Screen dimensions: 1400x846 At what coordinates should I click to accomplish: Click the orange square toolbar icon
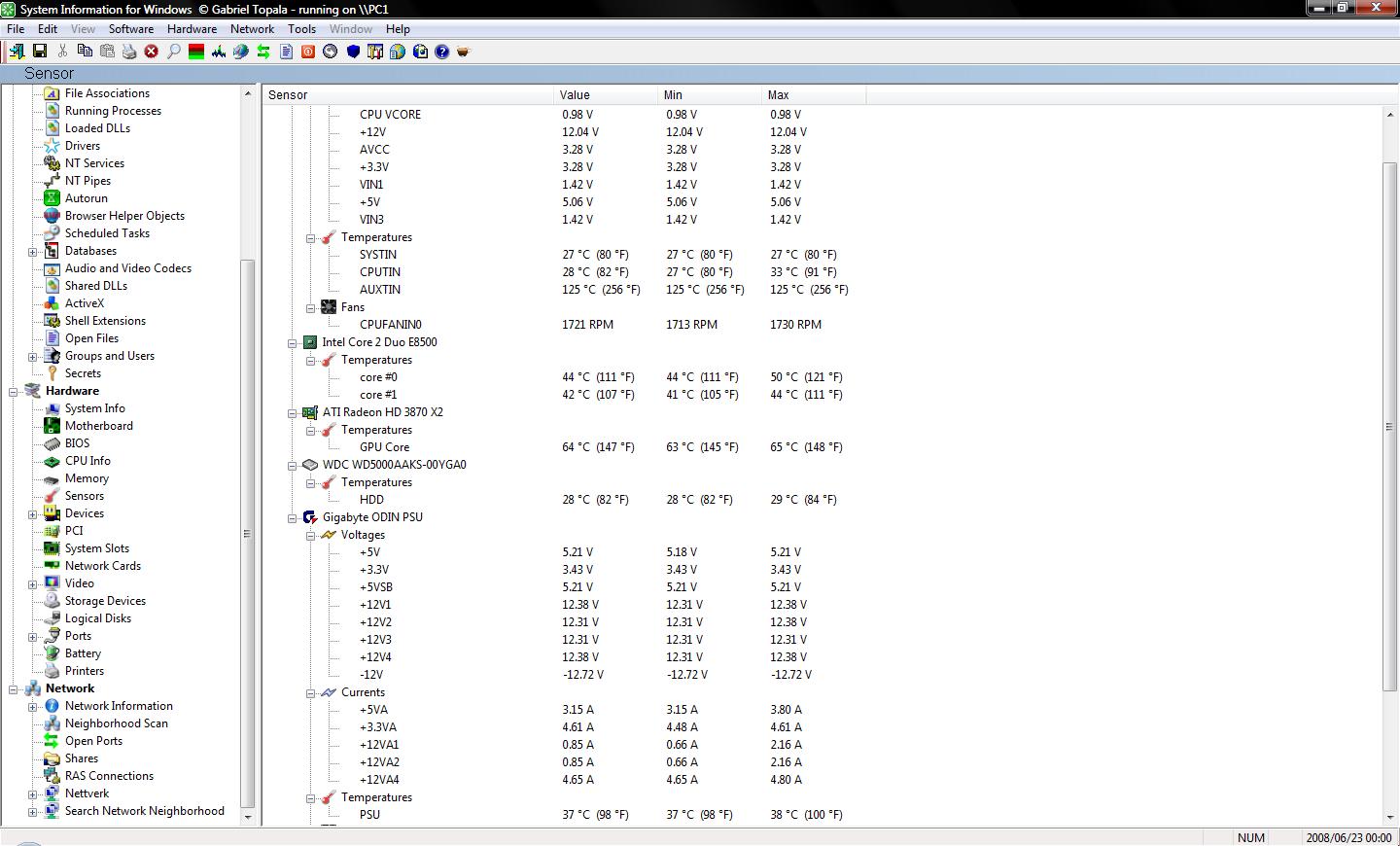click(308, 52)
